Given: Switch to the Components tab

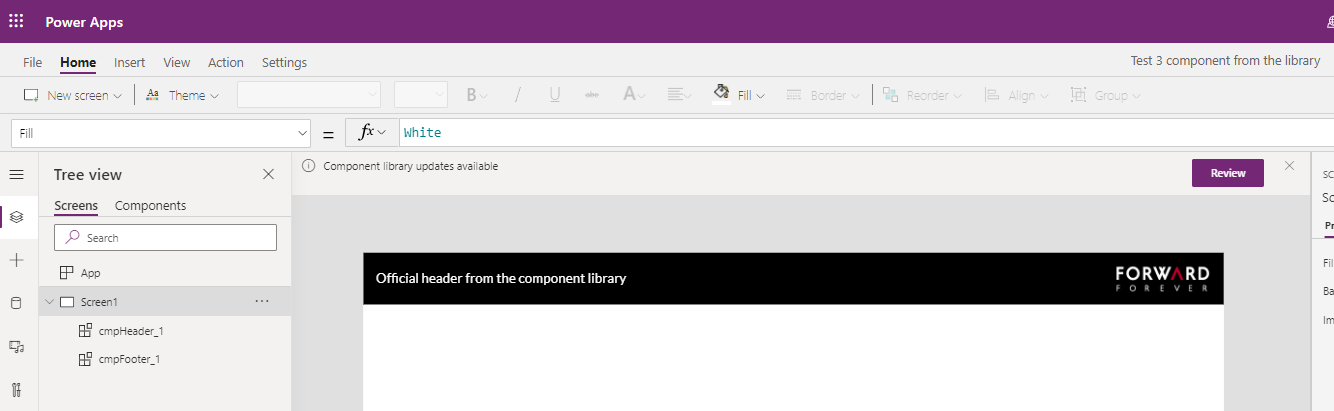Looking at the screenshot, I should coord(150,206).
